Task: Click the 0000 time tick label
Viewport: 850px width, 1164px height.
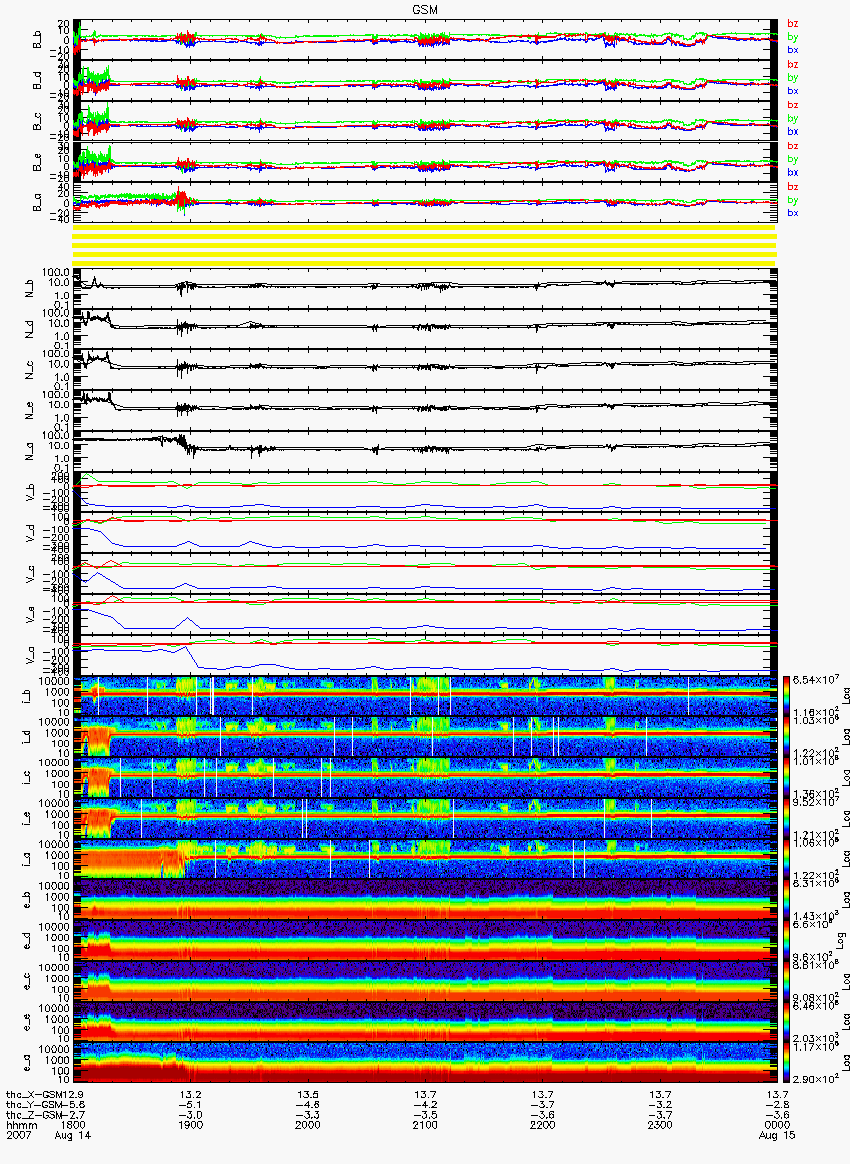Action: 777,1125
